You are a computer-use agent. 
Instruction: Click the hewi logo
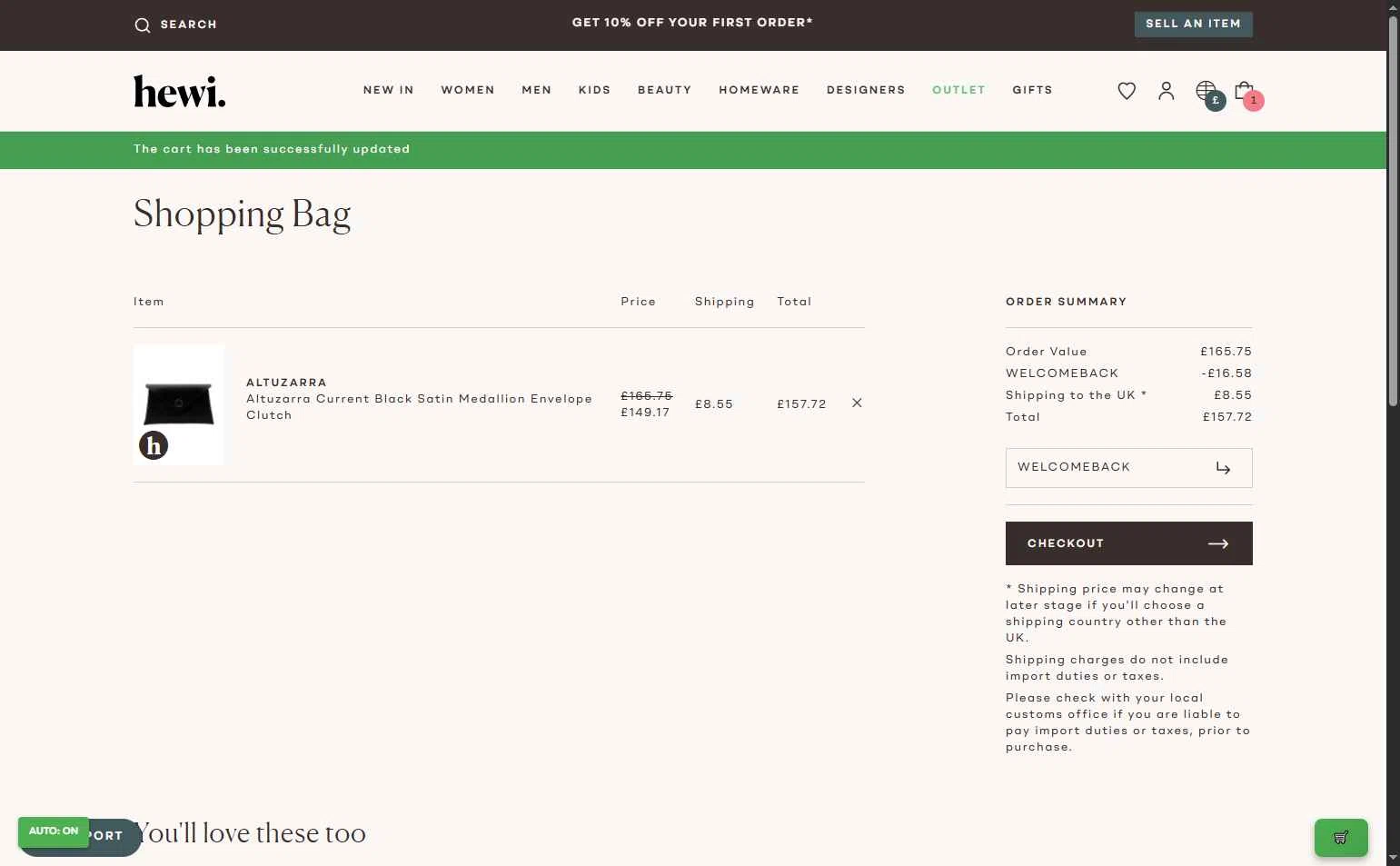click(x=179, y=91)
